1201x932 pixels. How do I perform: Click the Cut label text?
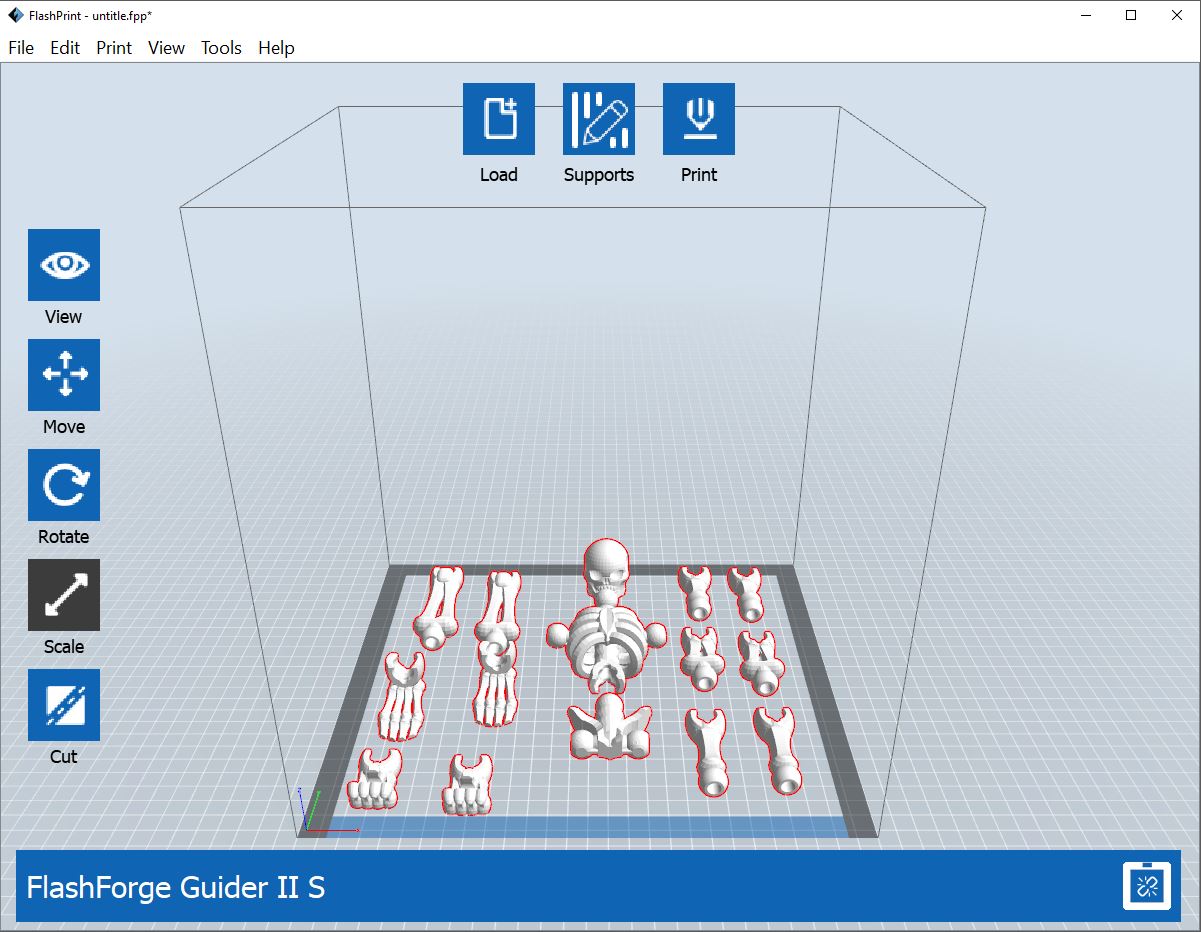tap(64, 757)
